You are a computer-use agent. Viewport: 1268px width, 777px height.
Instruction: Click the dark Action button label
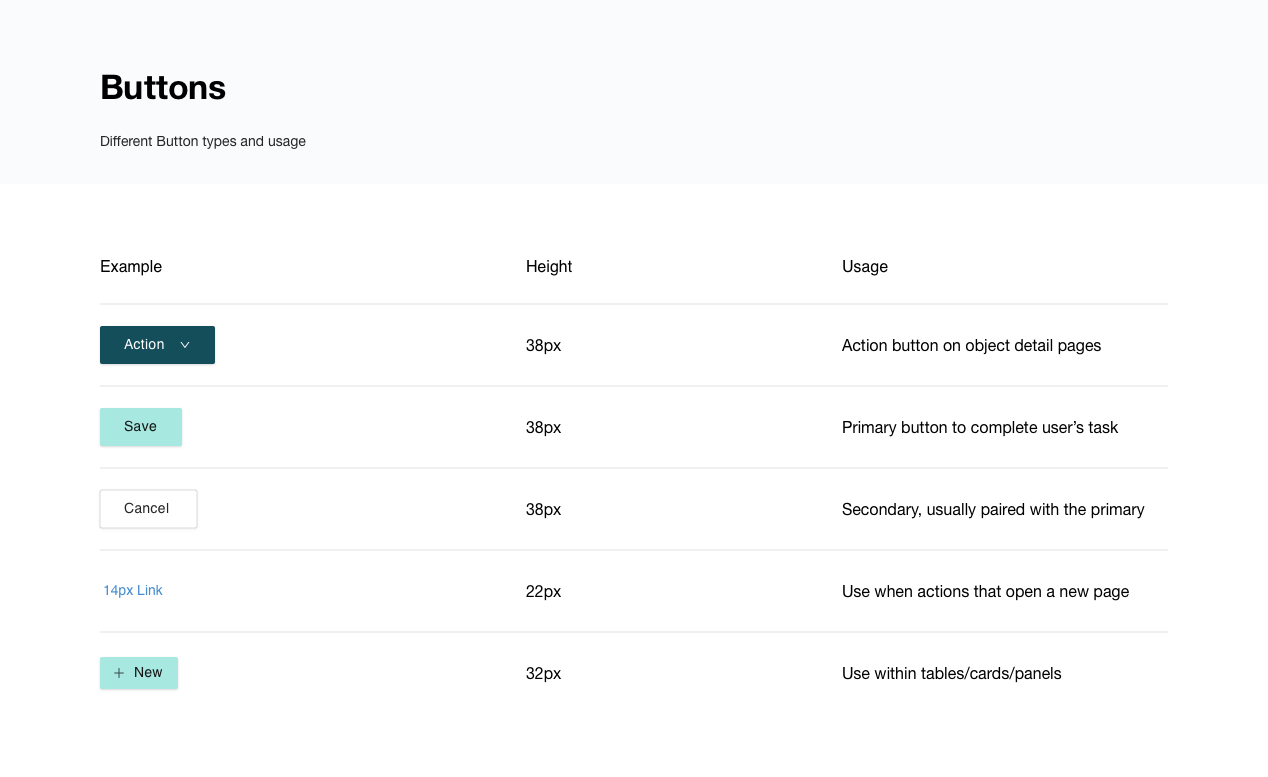pyautogui.click(x=144, y=345)
